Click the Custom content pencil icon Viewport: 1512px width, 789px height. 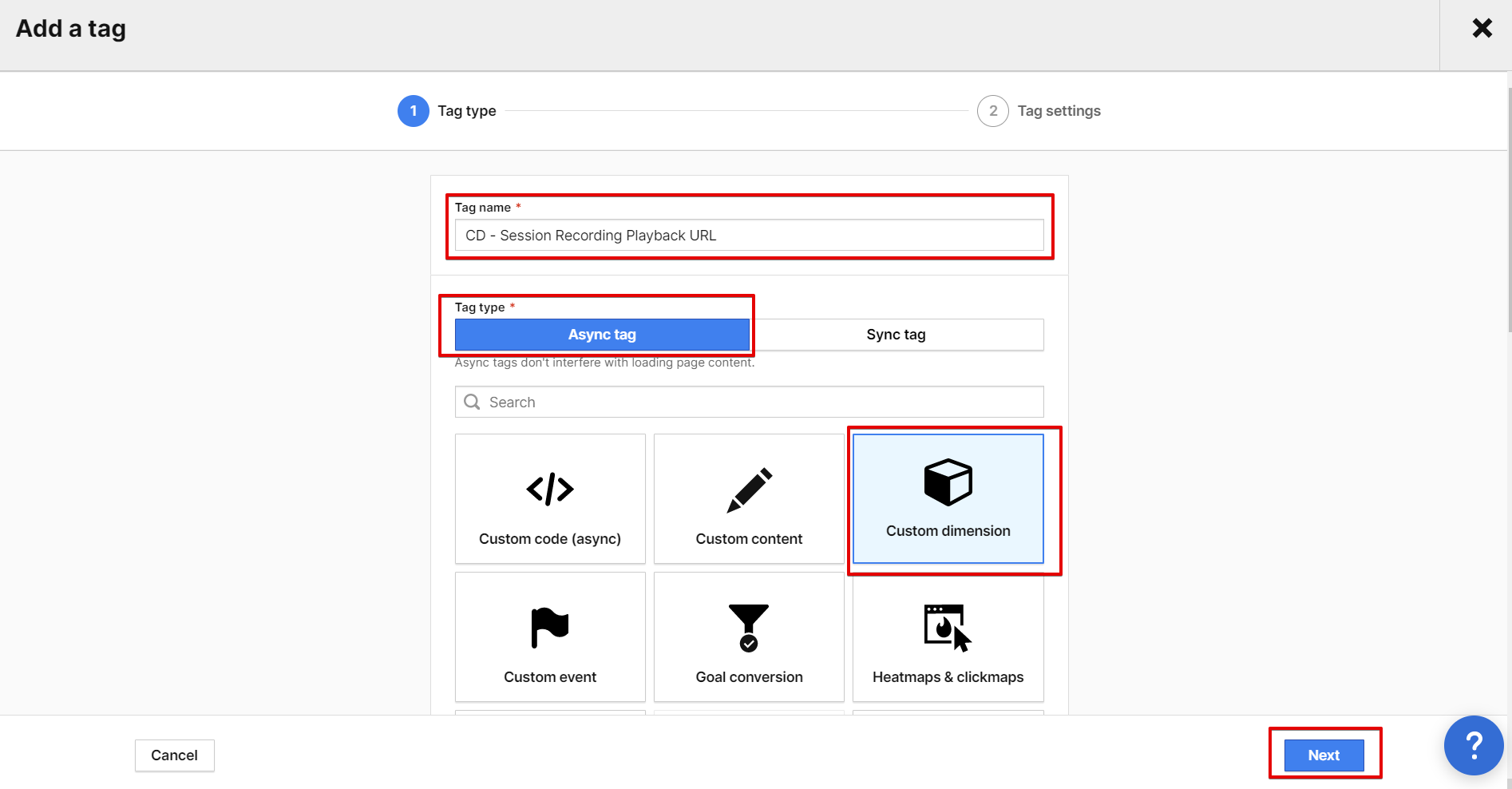coord(748,490)
